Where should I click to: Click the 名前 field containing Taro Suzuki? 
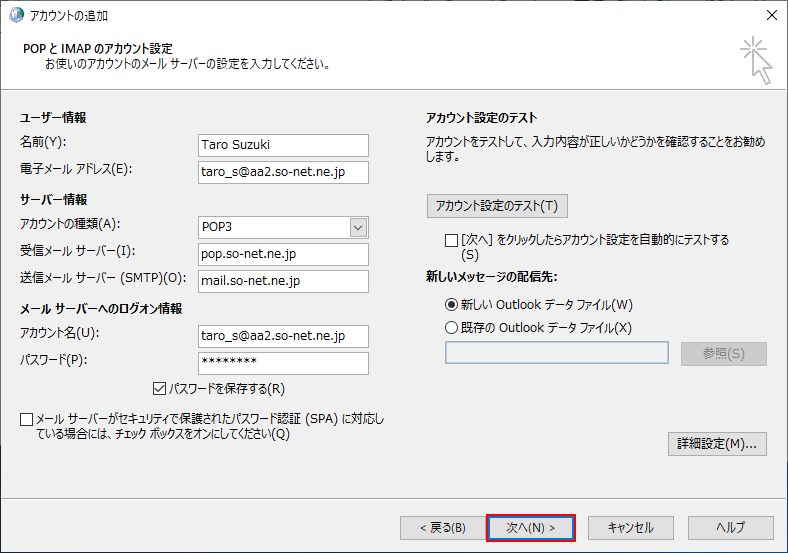point(283,145)
